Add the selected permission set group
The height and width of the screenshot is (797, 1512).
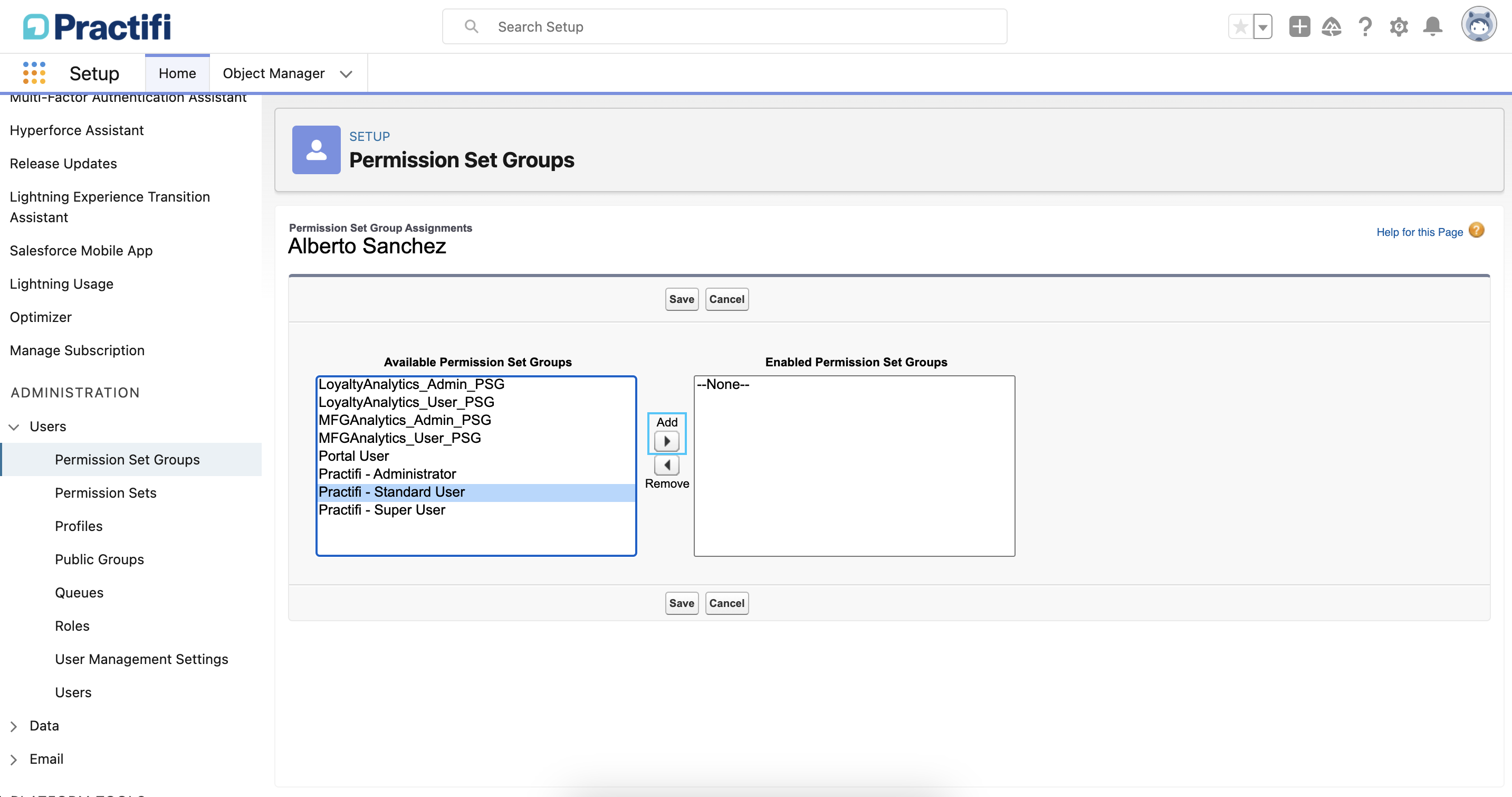click(x=666, y=441)
